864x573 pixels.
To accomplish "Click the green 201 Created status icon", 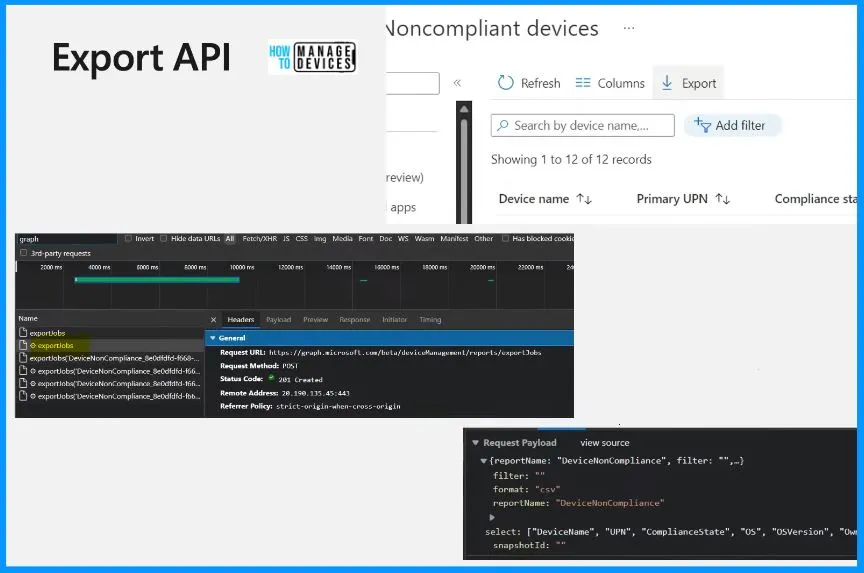I will [271, 378].
